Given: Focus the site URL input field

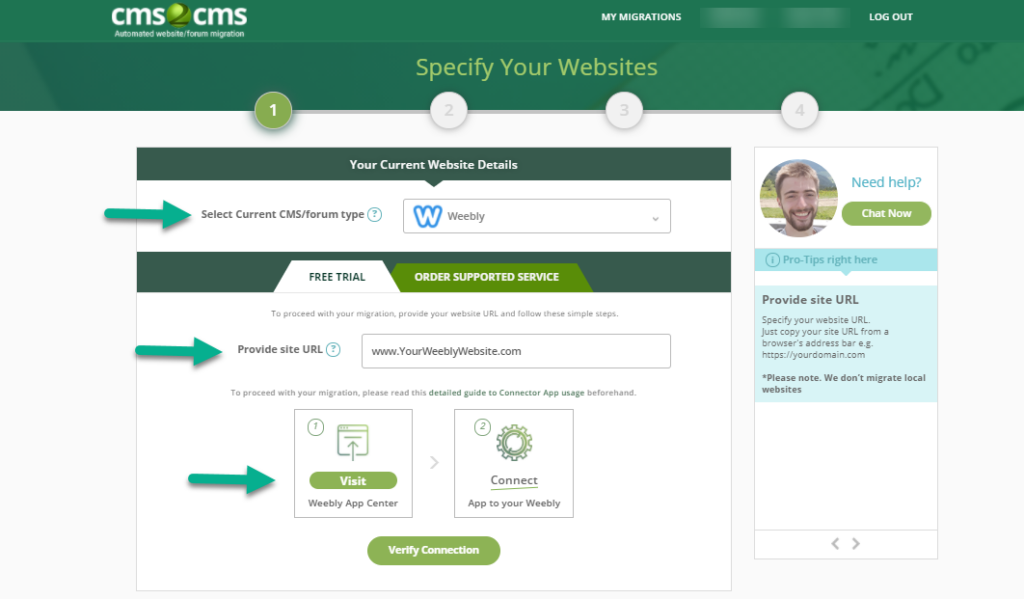Looking at the screenshot, I should click(516, 351).
